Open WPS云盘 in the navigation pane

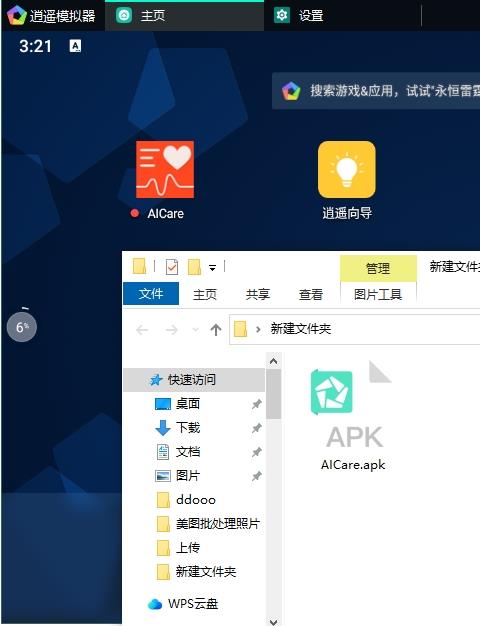(x=183, y=604)
